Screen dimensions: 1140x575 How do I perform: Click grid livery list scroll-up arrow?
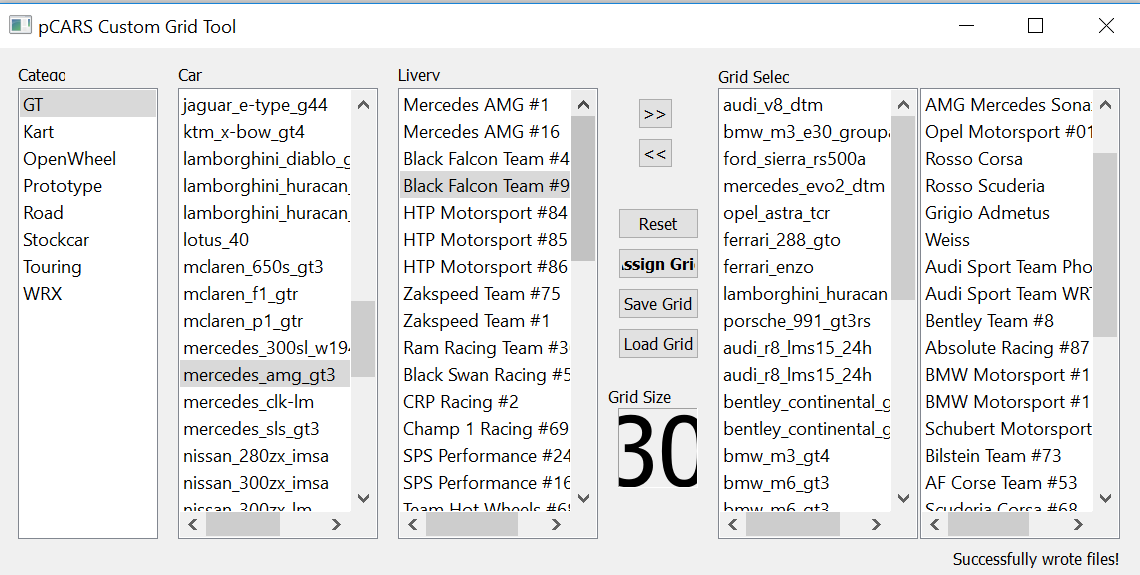[1106, 105]
